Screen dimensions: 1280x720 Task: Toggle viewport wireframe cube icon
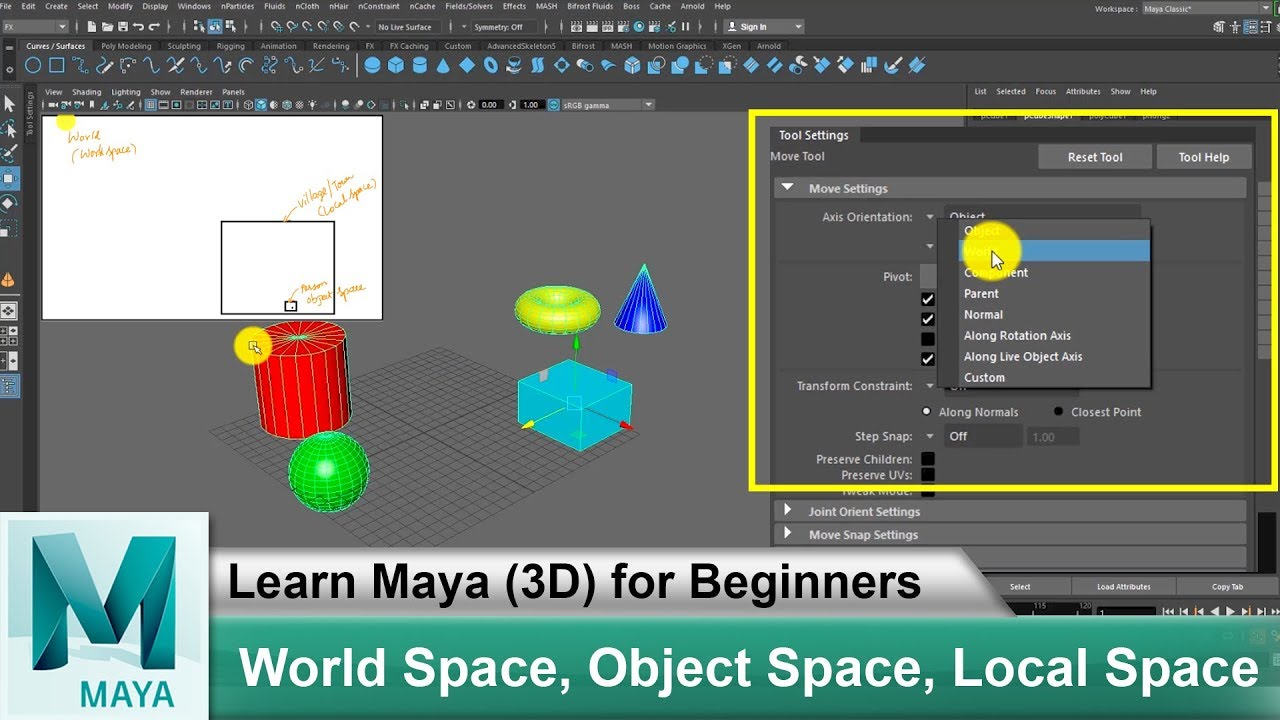248,105
